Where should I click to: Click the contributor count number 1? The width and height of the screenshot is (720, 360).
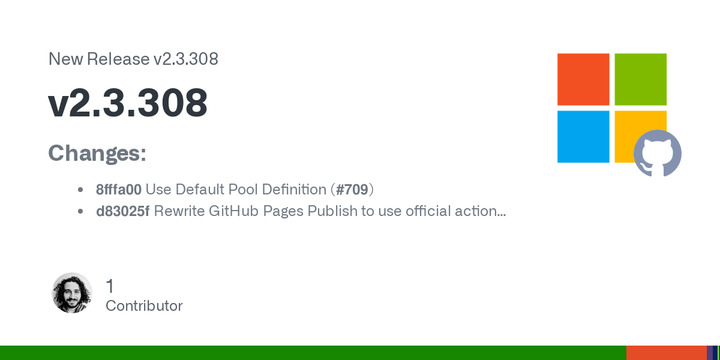110,286
